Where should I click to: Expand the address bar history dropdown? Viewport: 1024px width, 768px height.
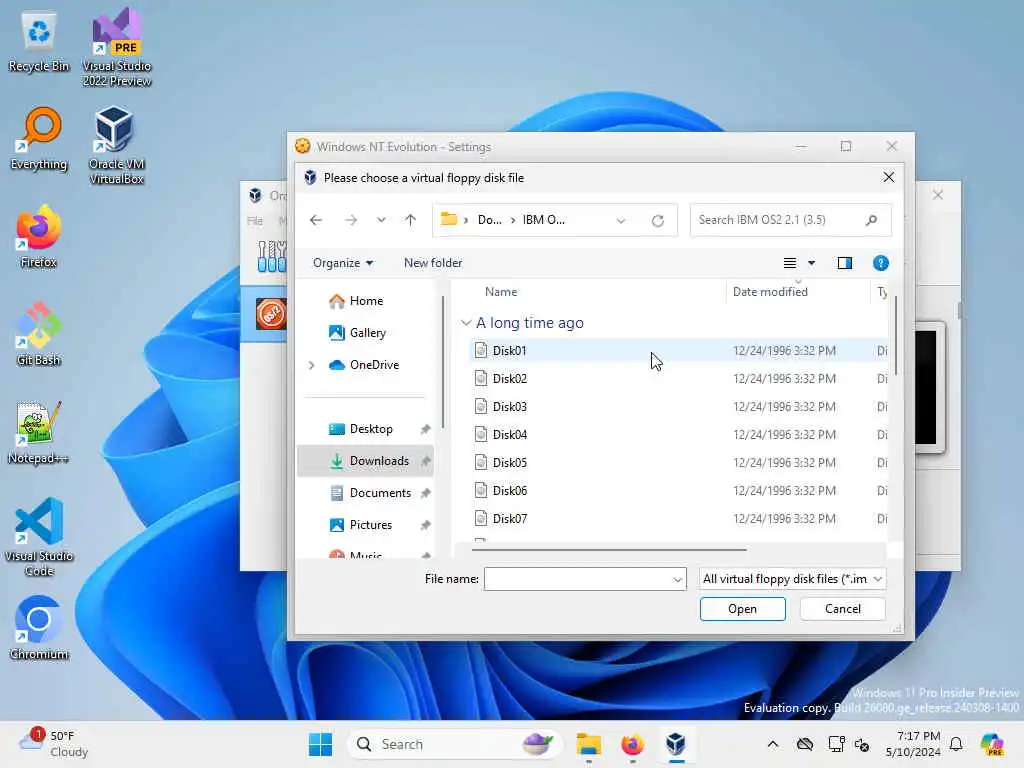620,221
